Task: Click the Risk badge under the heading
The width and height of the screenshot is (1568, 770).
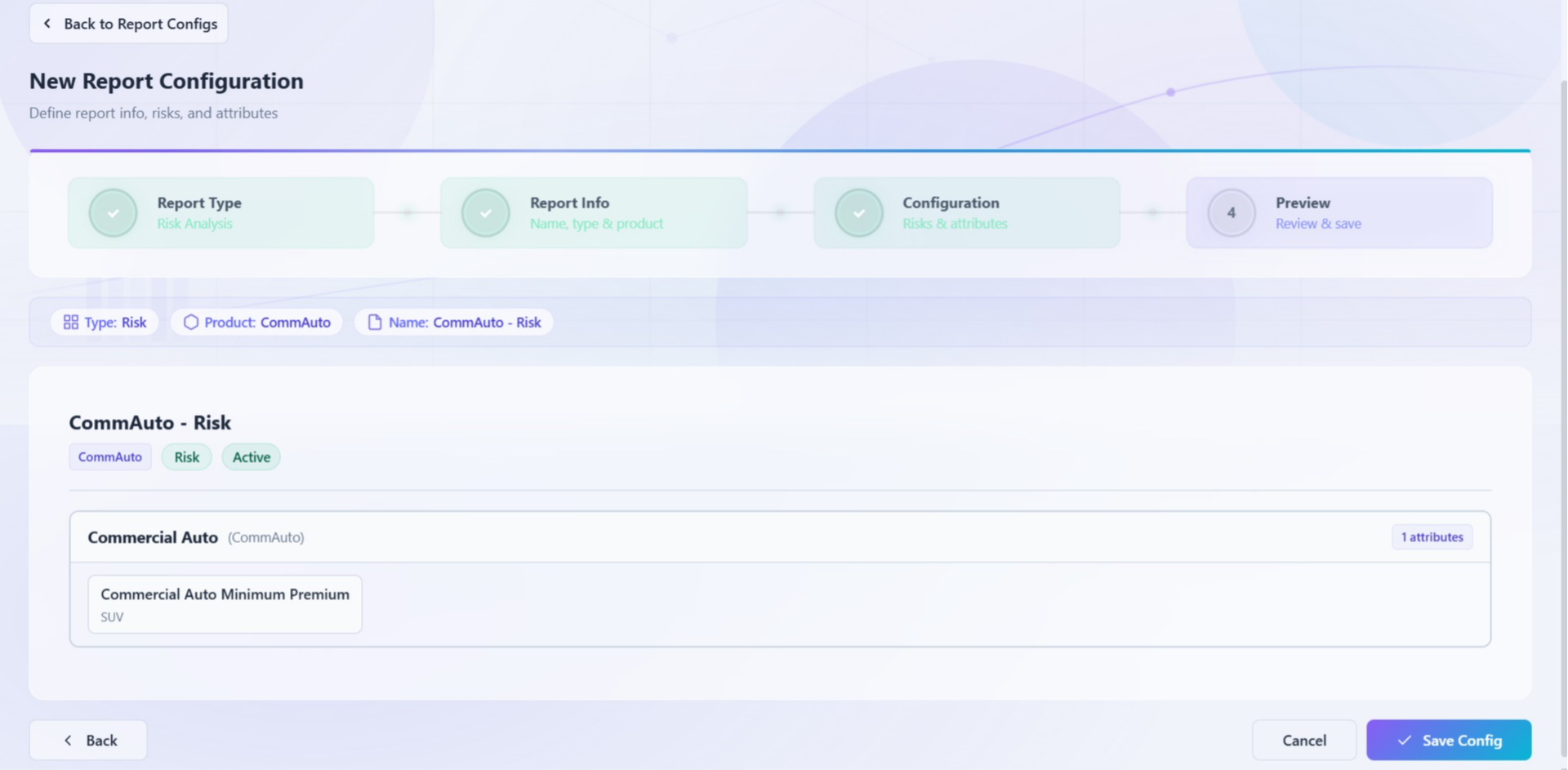Action: tap(187, 457)
